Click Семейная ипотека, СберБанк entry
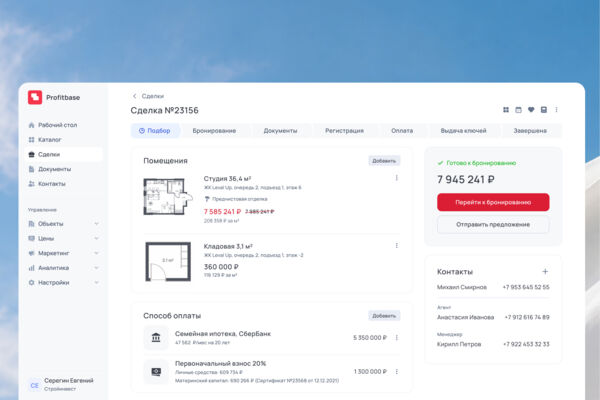The image size is (600, 400). click(223, 334)
